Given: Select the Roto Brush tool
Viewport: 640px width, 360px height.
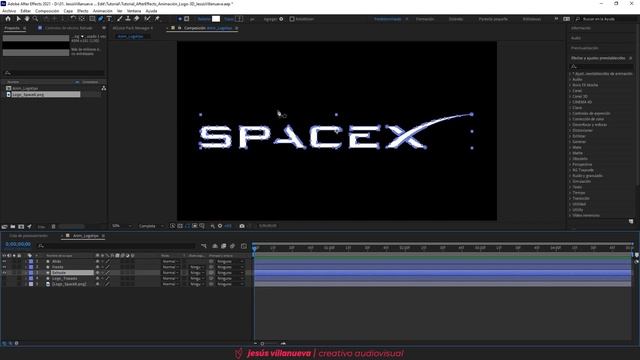Looking at the screenshot, I should (x=147, y=19).
